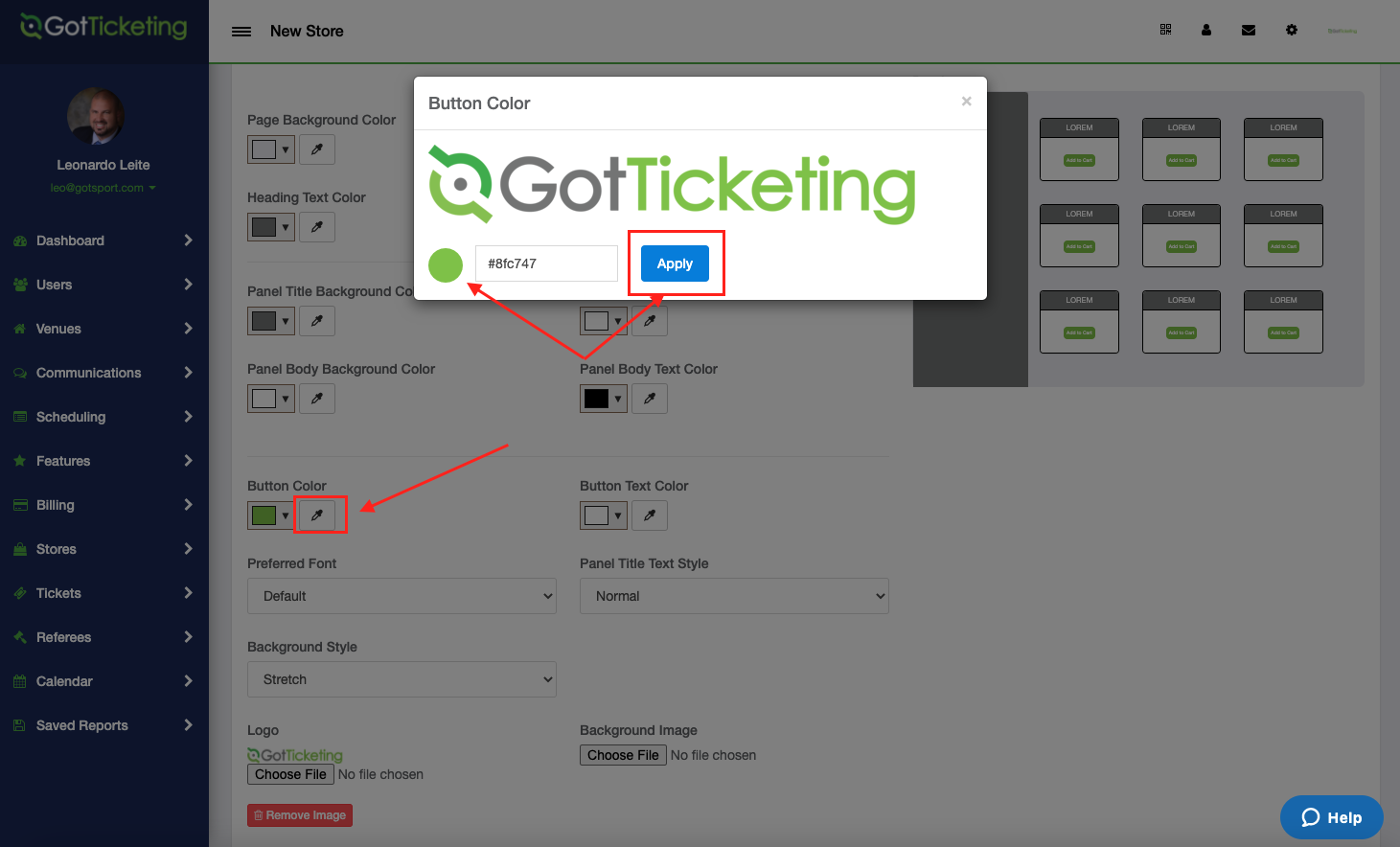Click the eyedropper for Button Text Color

point(650,515)
